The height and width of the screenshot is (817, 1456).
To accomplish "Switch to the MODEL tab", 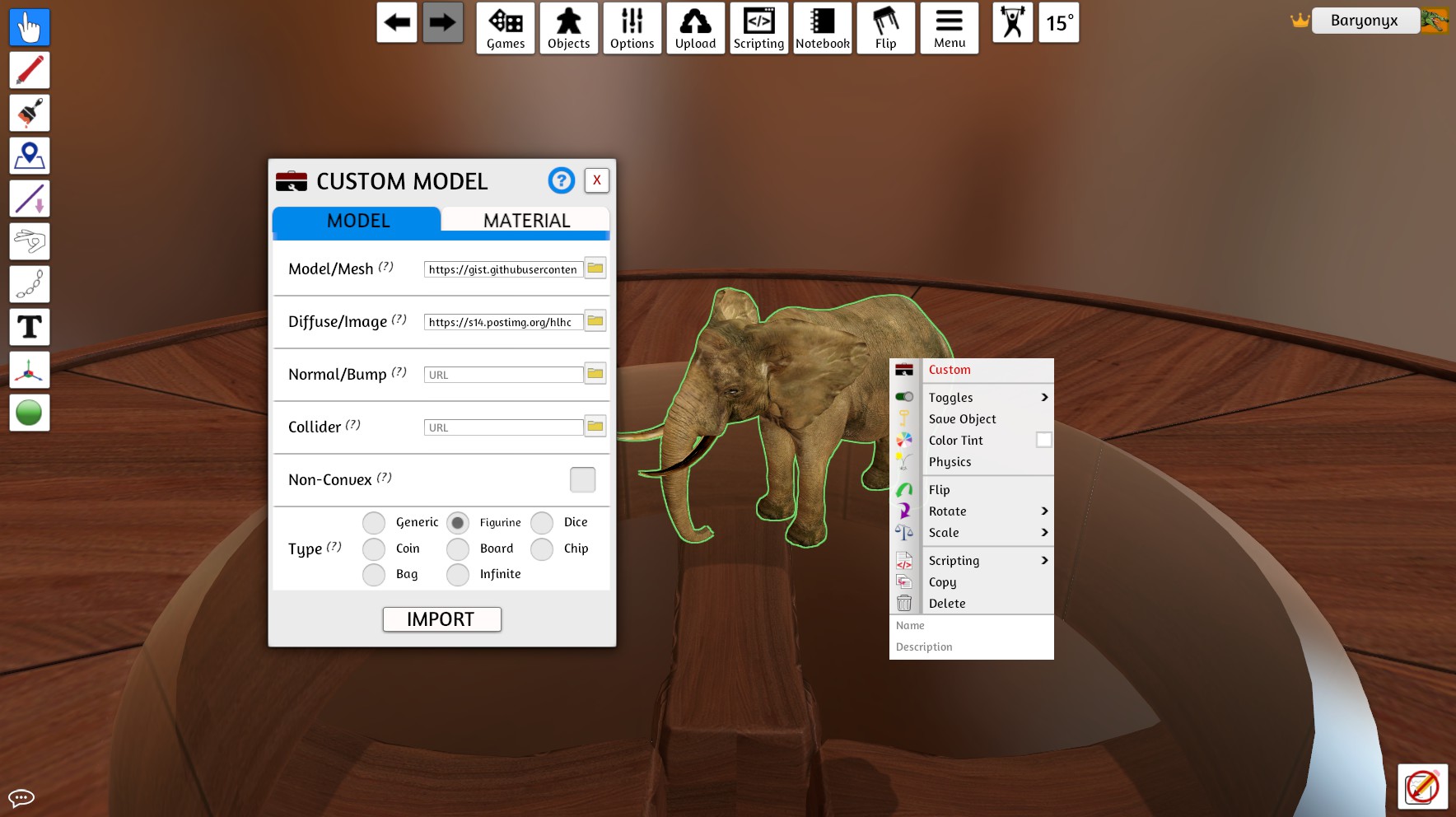I will pos(357,221).
